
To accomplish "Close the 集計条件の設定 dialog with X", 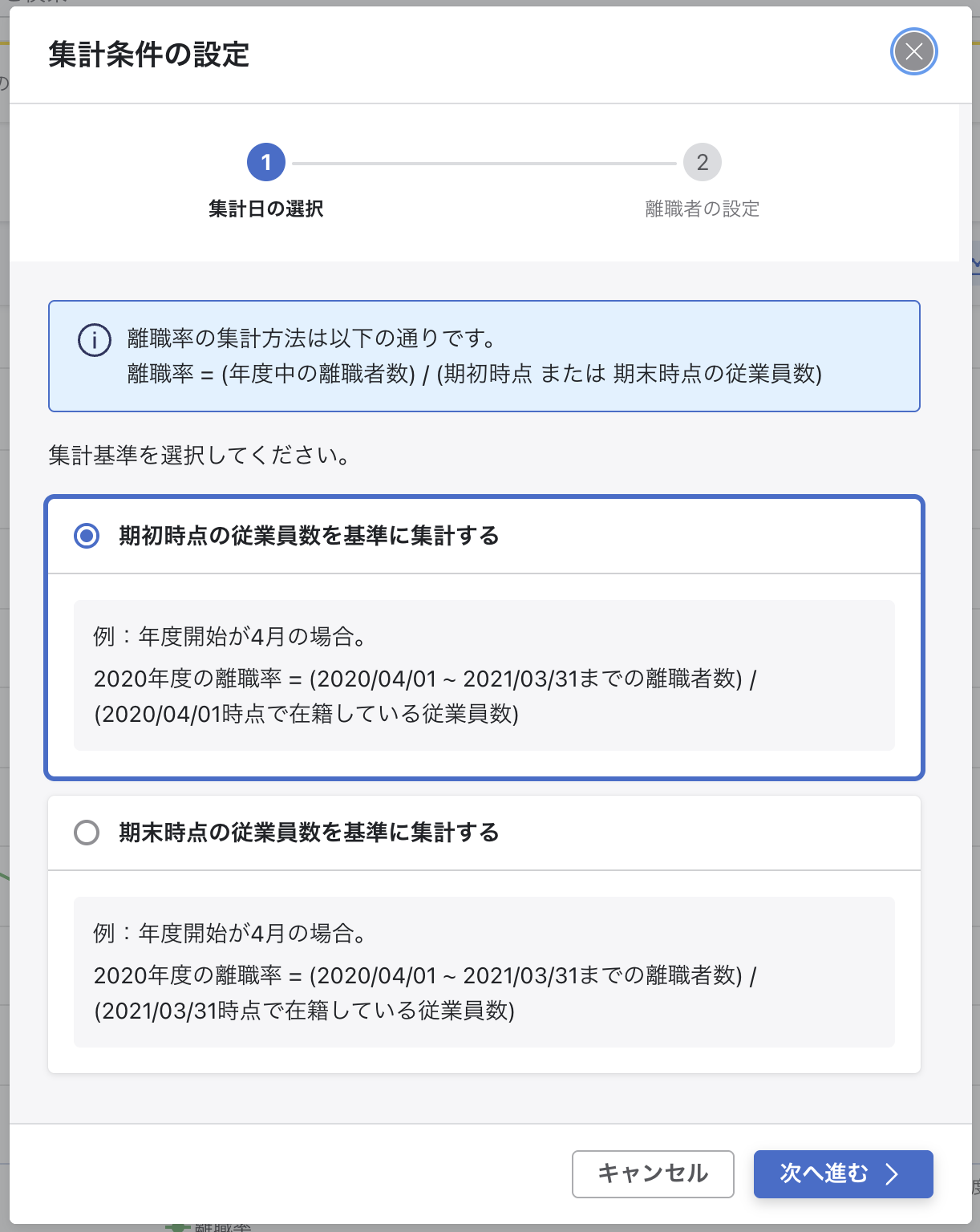I will click(x=913, y=52).
